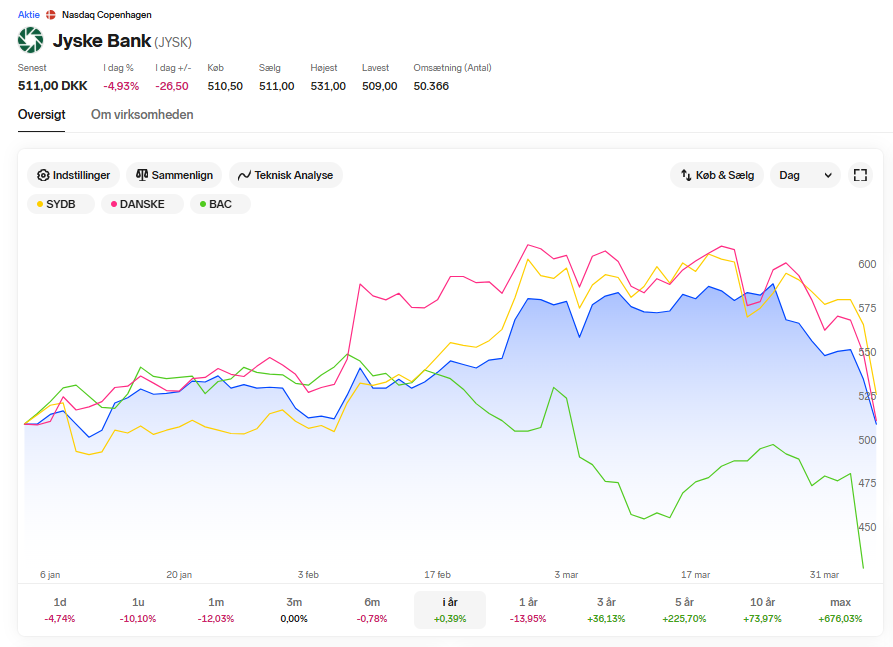Screen dimensions: 893x647
Task: Select the i år time range
Action: click(x=450, y=609)
